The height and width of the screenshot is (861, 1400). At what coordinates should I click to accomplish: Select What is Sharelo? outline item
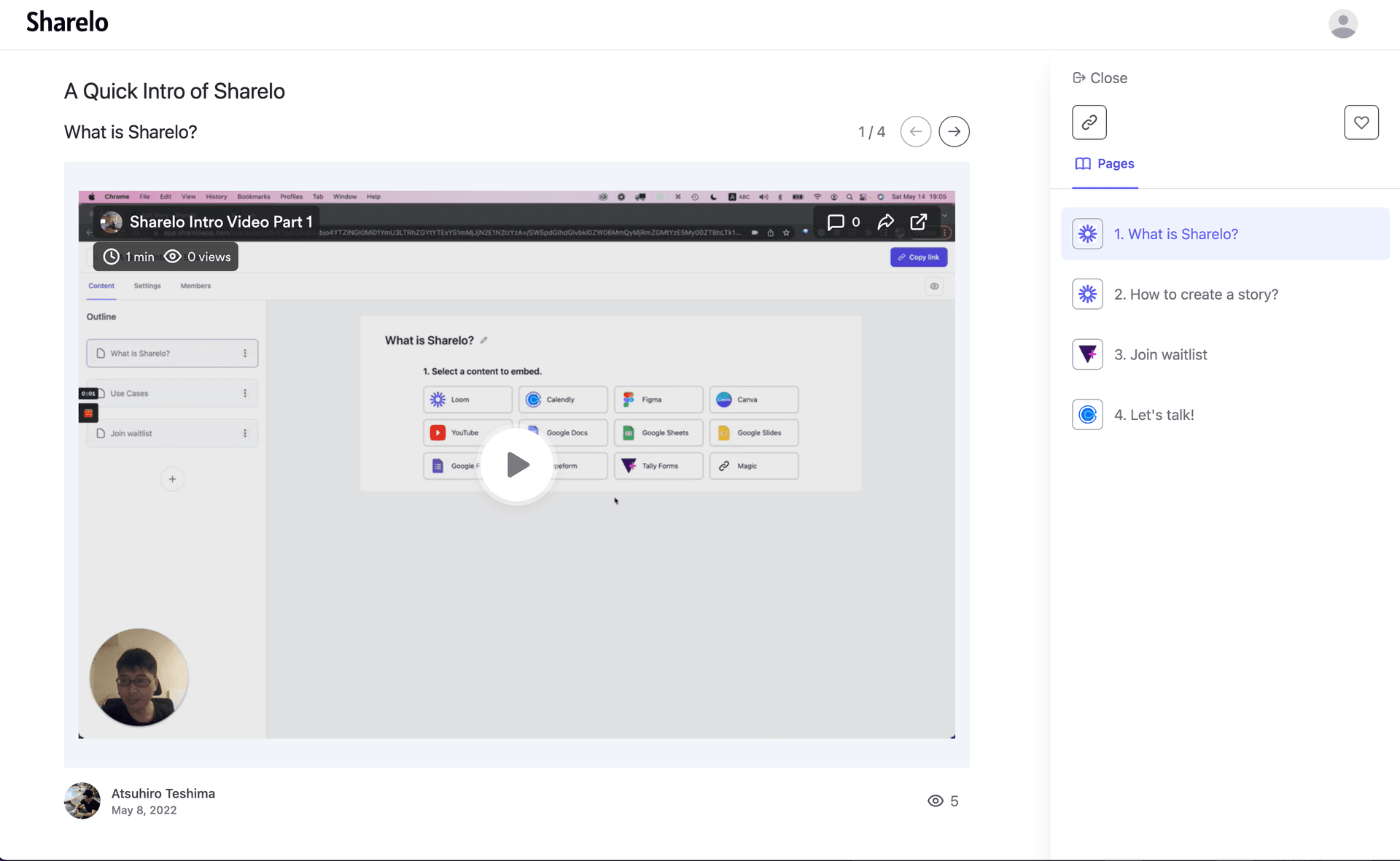(x=172, y=354)
